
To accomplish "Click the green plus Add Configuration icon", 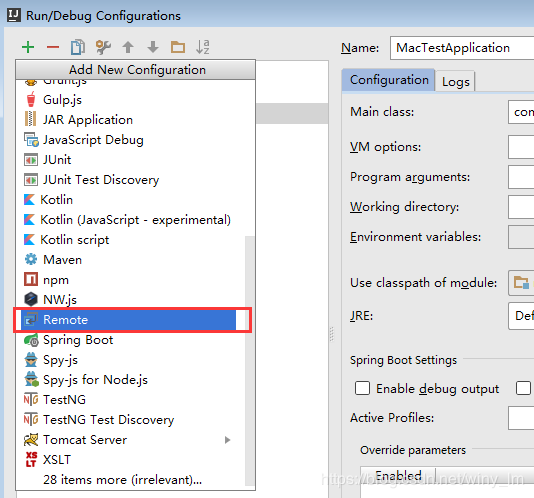I will click(28, 47).
